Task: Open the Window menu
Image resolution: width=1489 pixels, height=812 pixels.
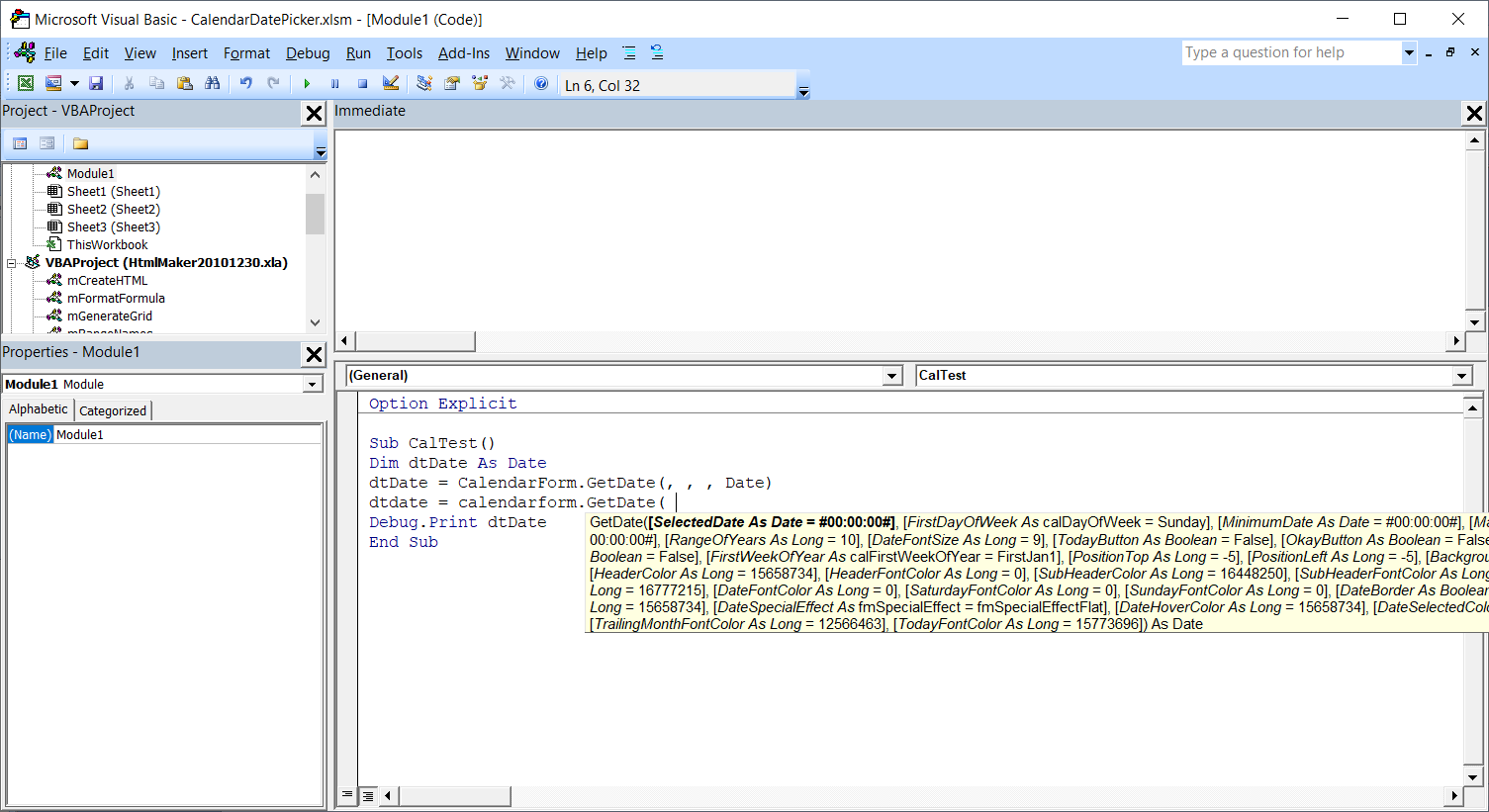Action: tap(532, 53)
